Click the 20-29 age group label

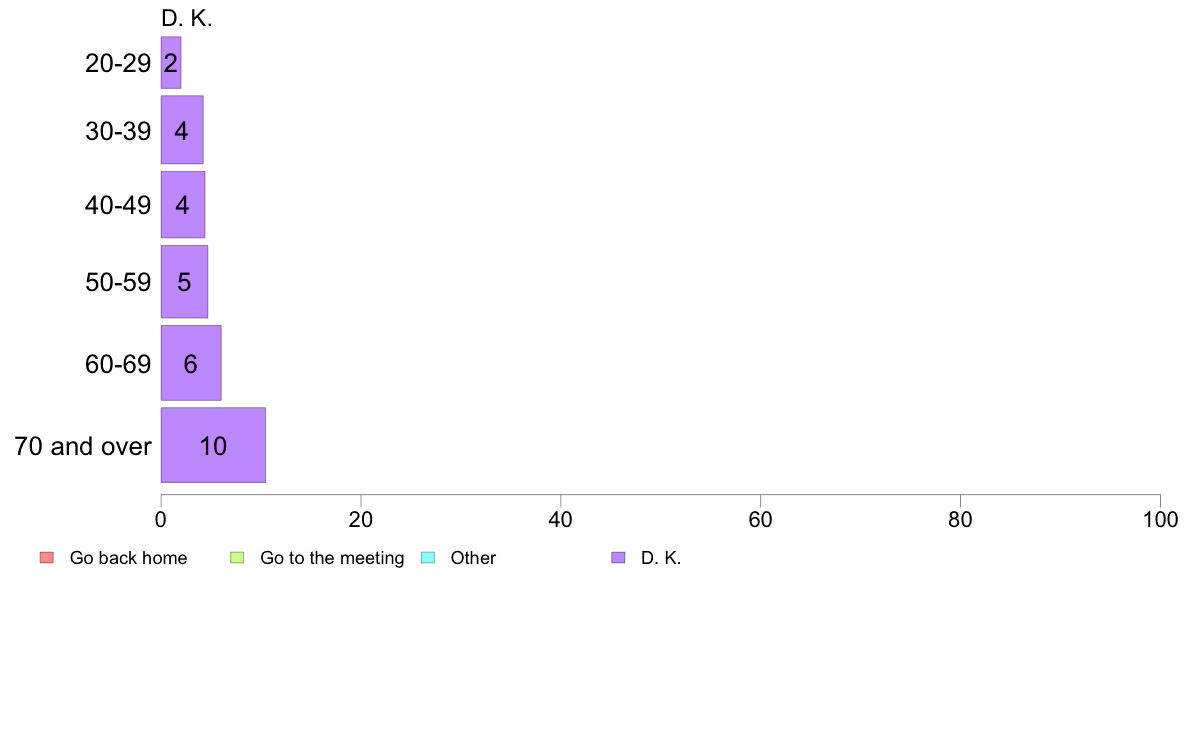tap(118, 63)
